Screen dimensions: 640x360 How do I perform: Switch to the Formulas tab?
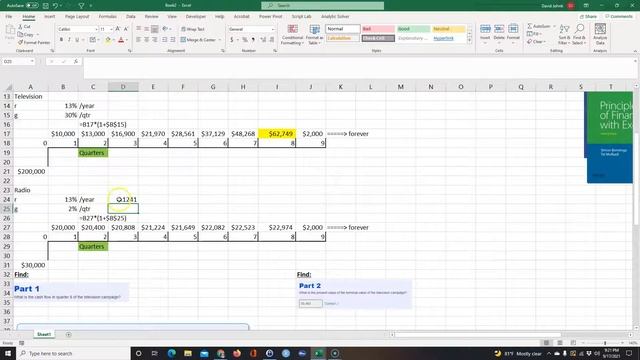coord(108,16)
